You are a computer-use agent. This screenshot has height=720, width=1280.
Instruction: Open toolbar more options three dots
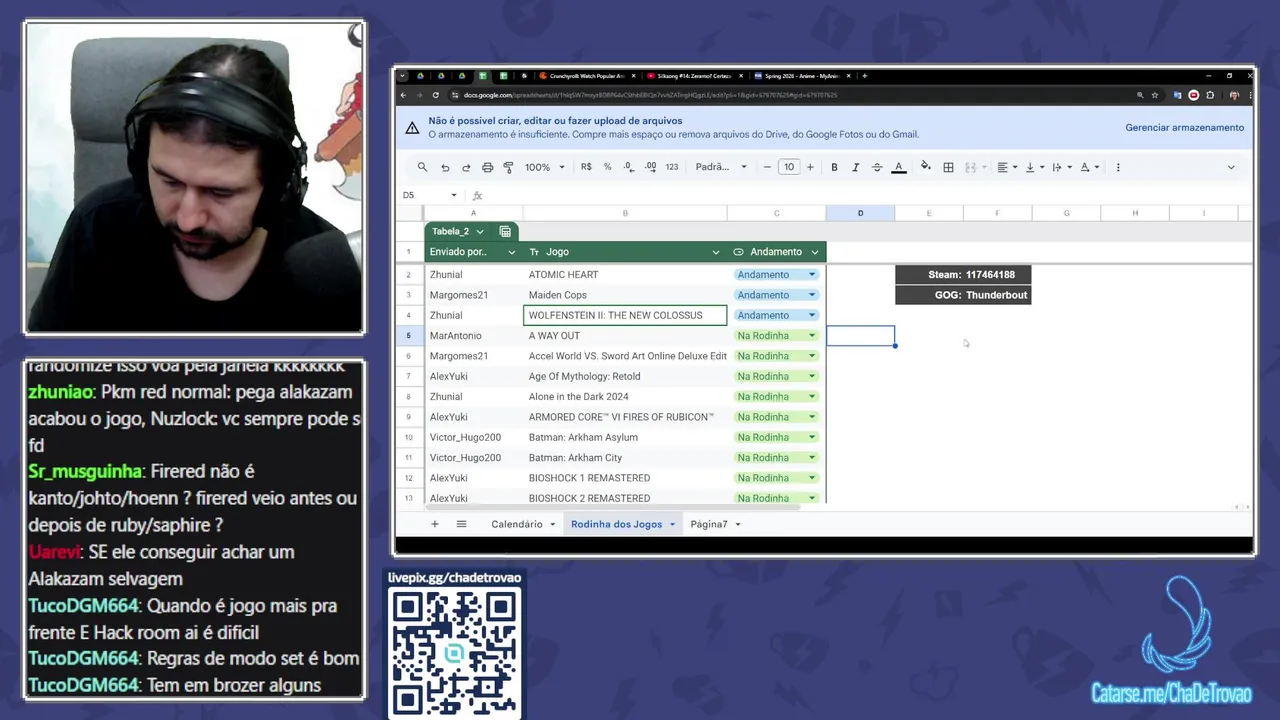[x=1118, y=167]
